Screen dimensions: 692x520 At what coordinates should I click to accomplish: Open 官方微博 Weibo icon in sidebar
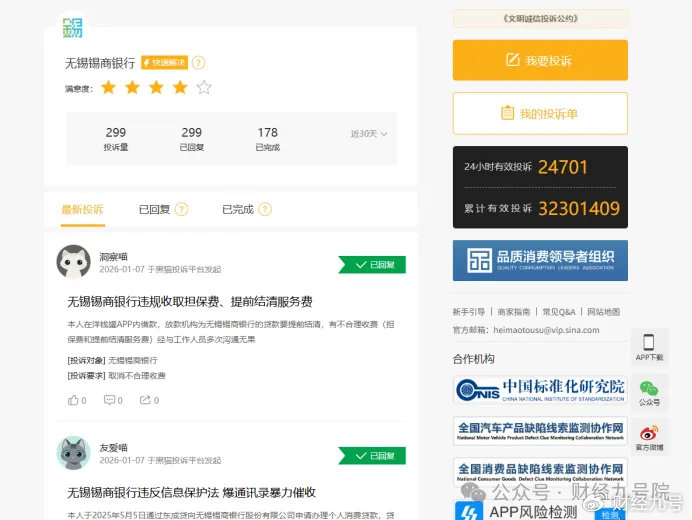[x=649, y=436]
